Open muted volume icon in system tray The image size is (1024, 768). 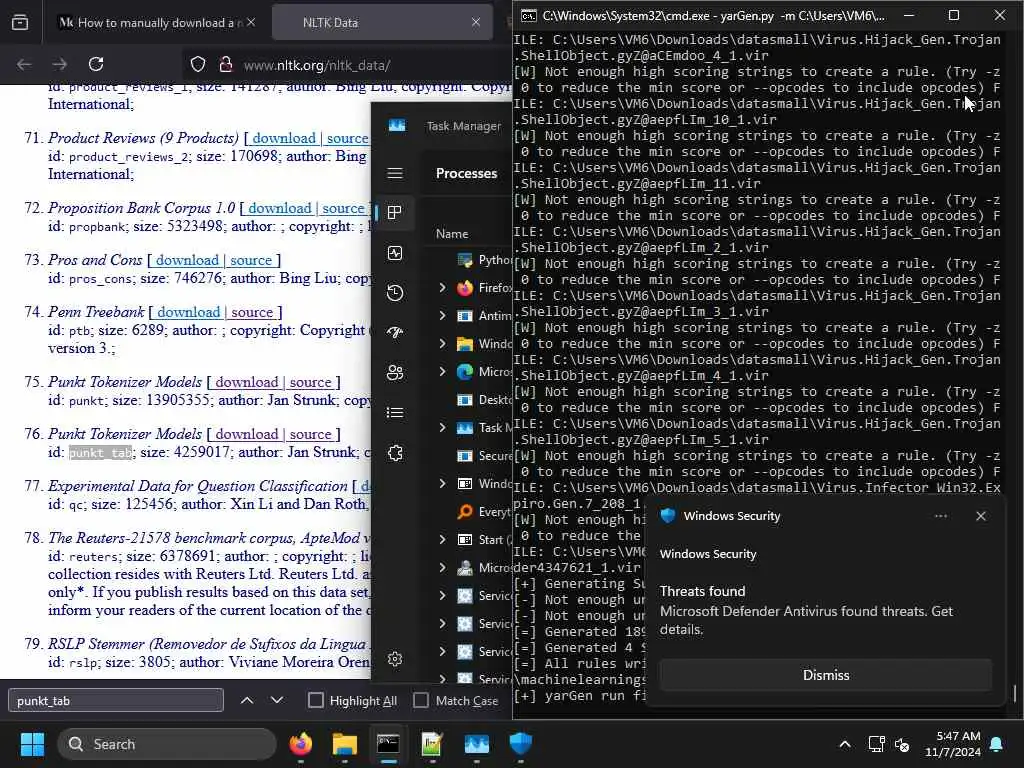903,744
